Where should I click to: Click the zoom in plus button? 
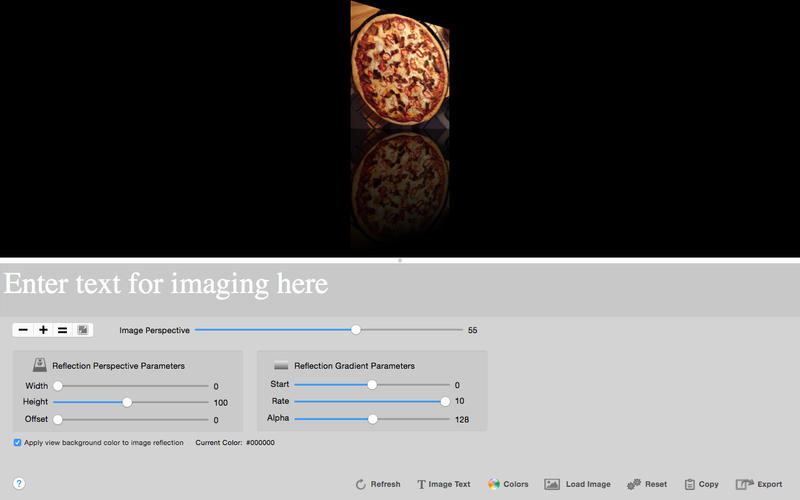(43, 330)
